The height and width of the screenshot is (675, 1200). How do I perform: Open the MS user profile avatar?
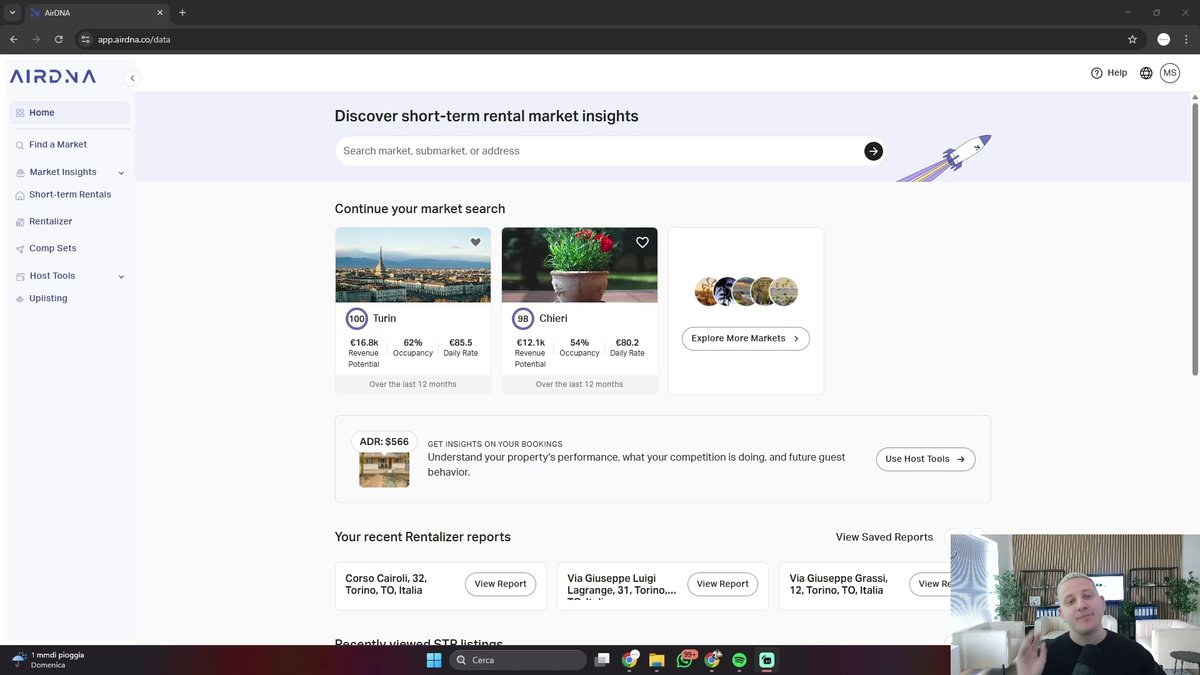coord(1169,73)
